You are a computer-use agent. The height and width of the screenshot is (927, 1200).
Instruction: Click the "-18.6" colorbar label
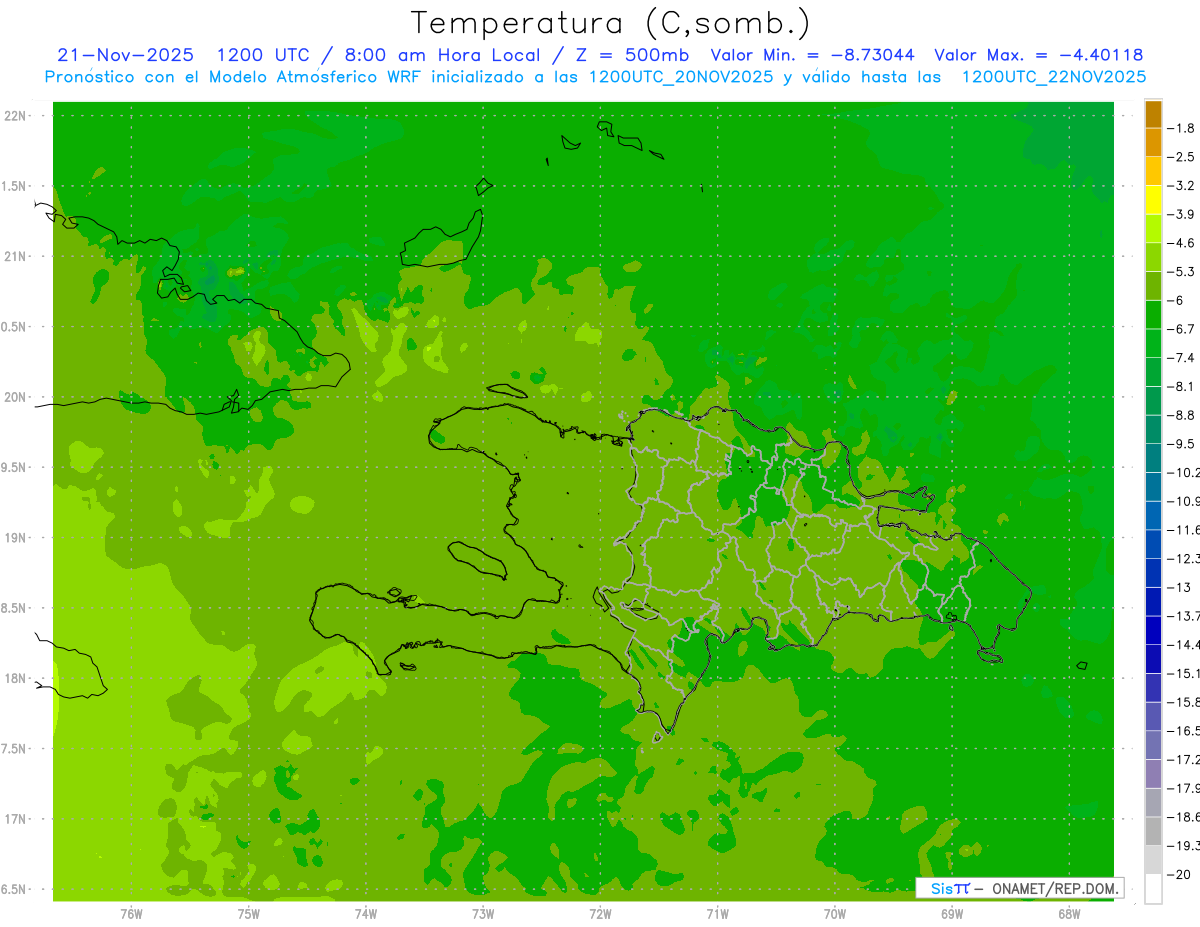[x=1183, y=817]
